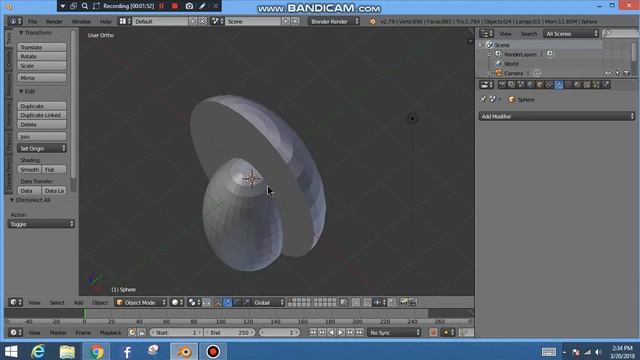Toggle Camera selectability cursor in outliner
The height and width of the screenshot is (360, 640).
[617, 73]
